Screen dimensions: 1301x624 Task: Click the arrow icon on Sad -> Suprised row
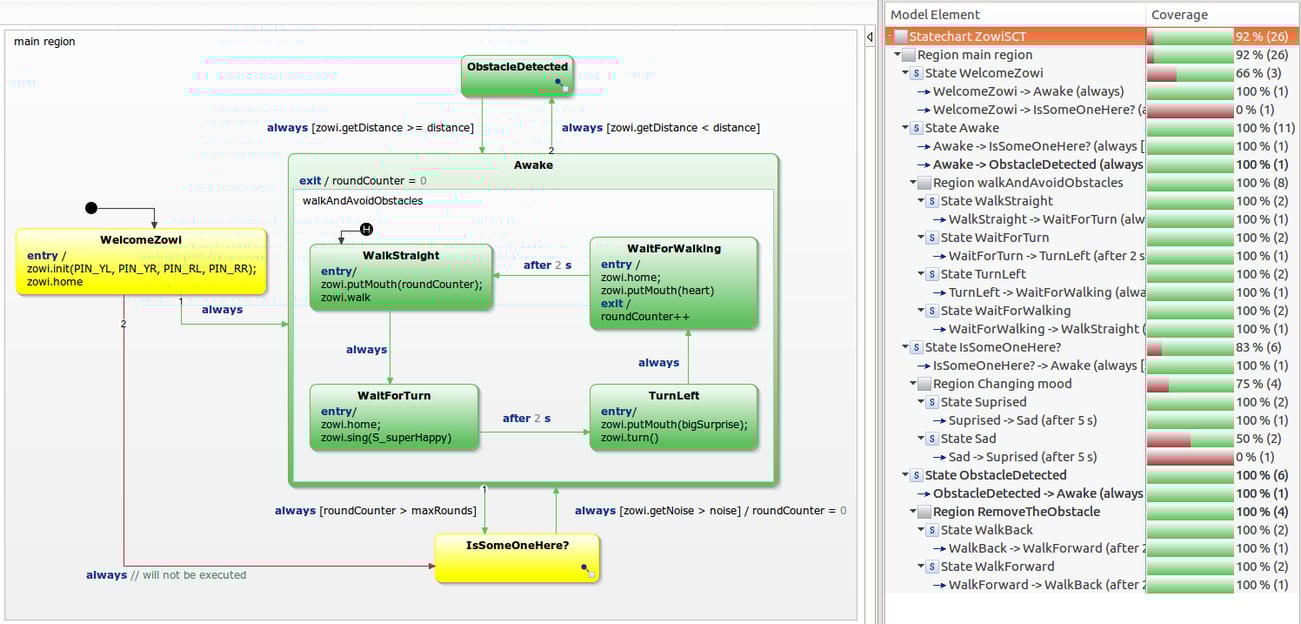click(940, 456)
